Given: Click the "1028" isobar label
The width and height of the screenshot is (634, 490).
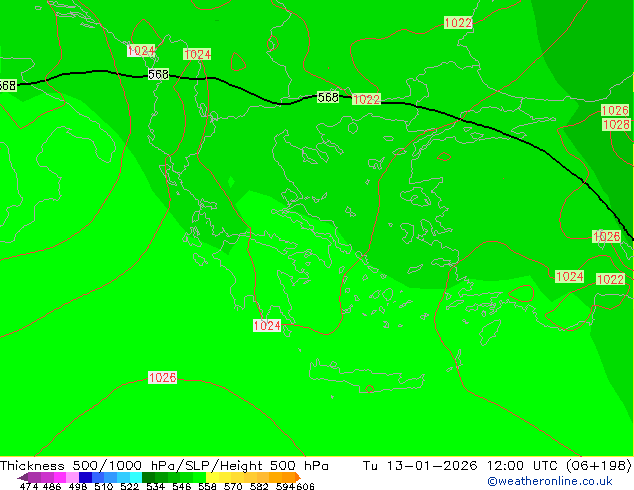Looking at the screenshot, I should tap(616, 124).
